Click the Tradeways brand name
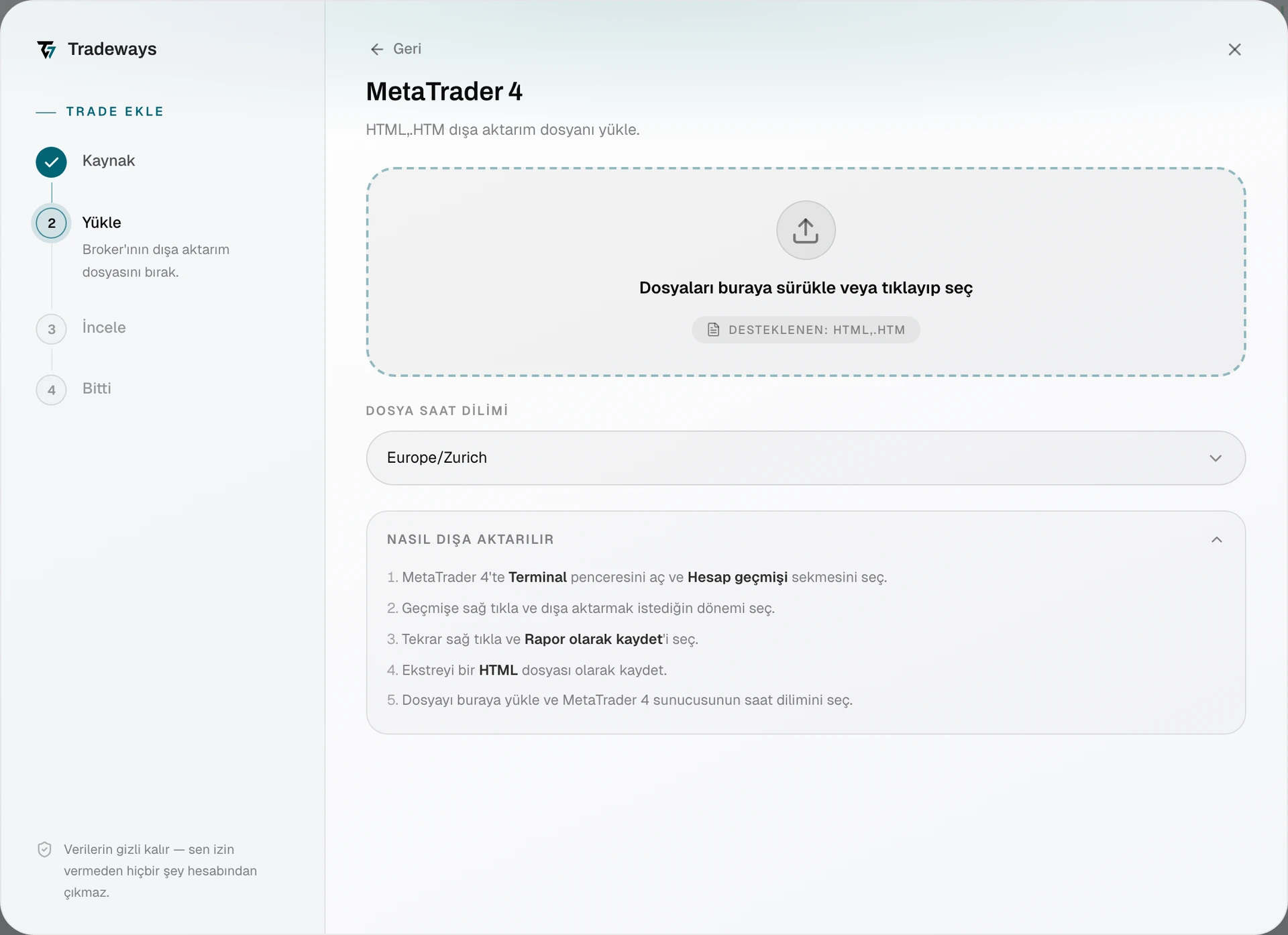Screen dimensions: 1288x935 (112, 49)
